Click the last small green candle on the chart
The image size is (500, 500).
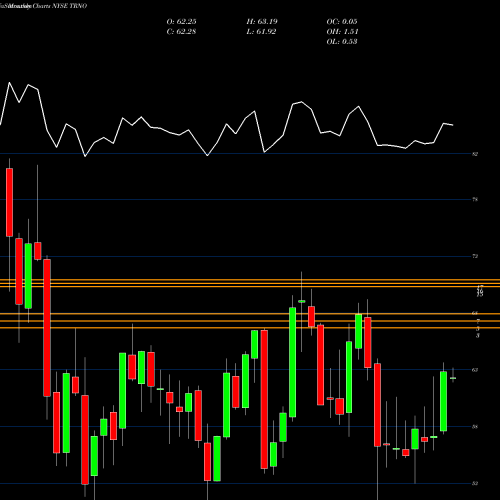[453, 378]
